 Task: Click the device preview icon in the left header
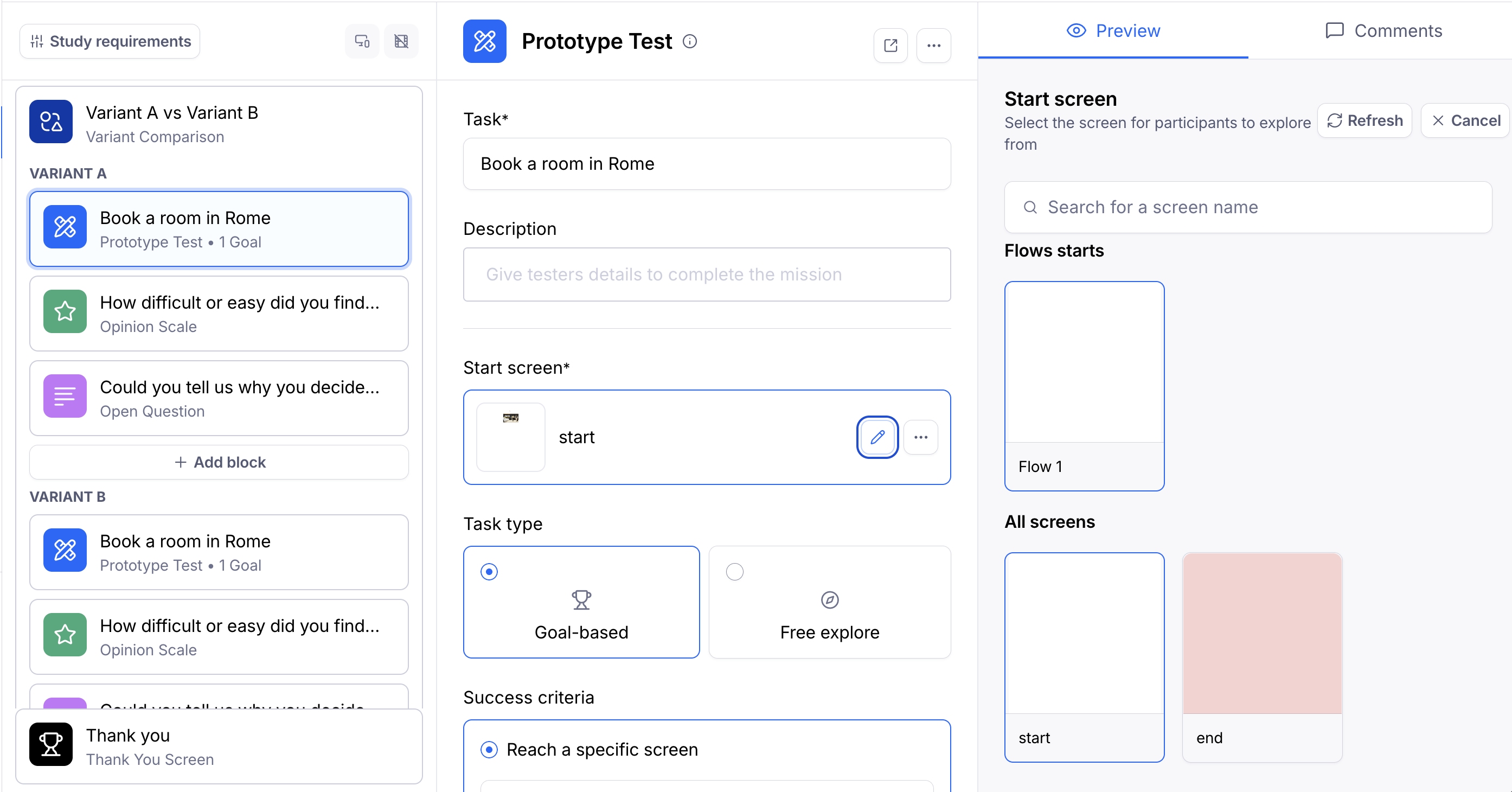click(x=362, y=41)
